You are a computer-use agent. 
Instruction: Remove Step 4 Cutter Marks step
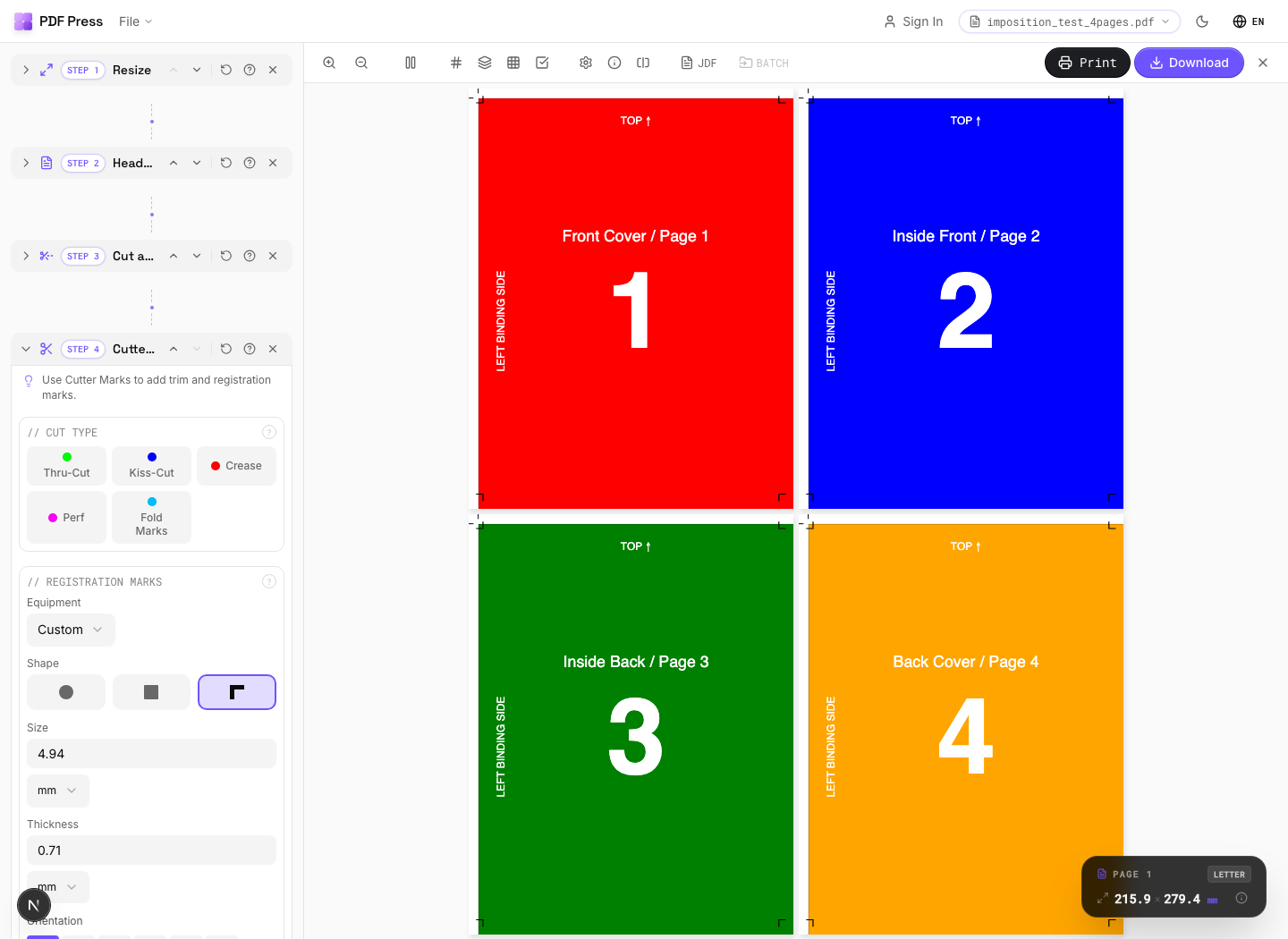coord(273,349)
